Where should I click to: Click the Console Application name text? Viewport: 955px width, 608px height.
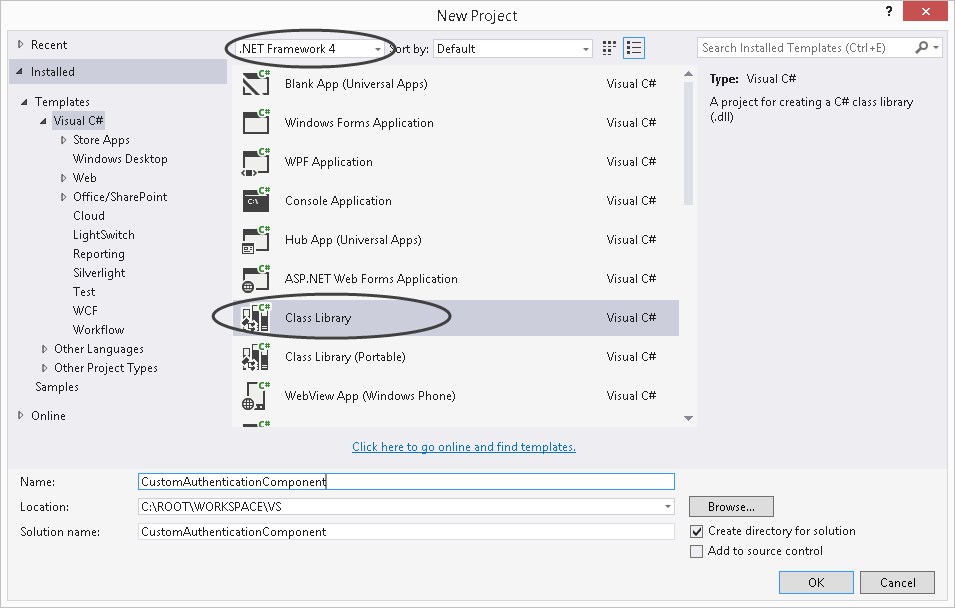click(x=338, y=200)
